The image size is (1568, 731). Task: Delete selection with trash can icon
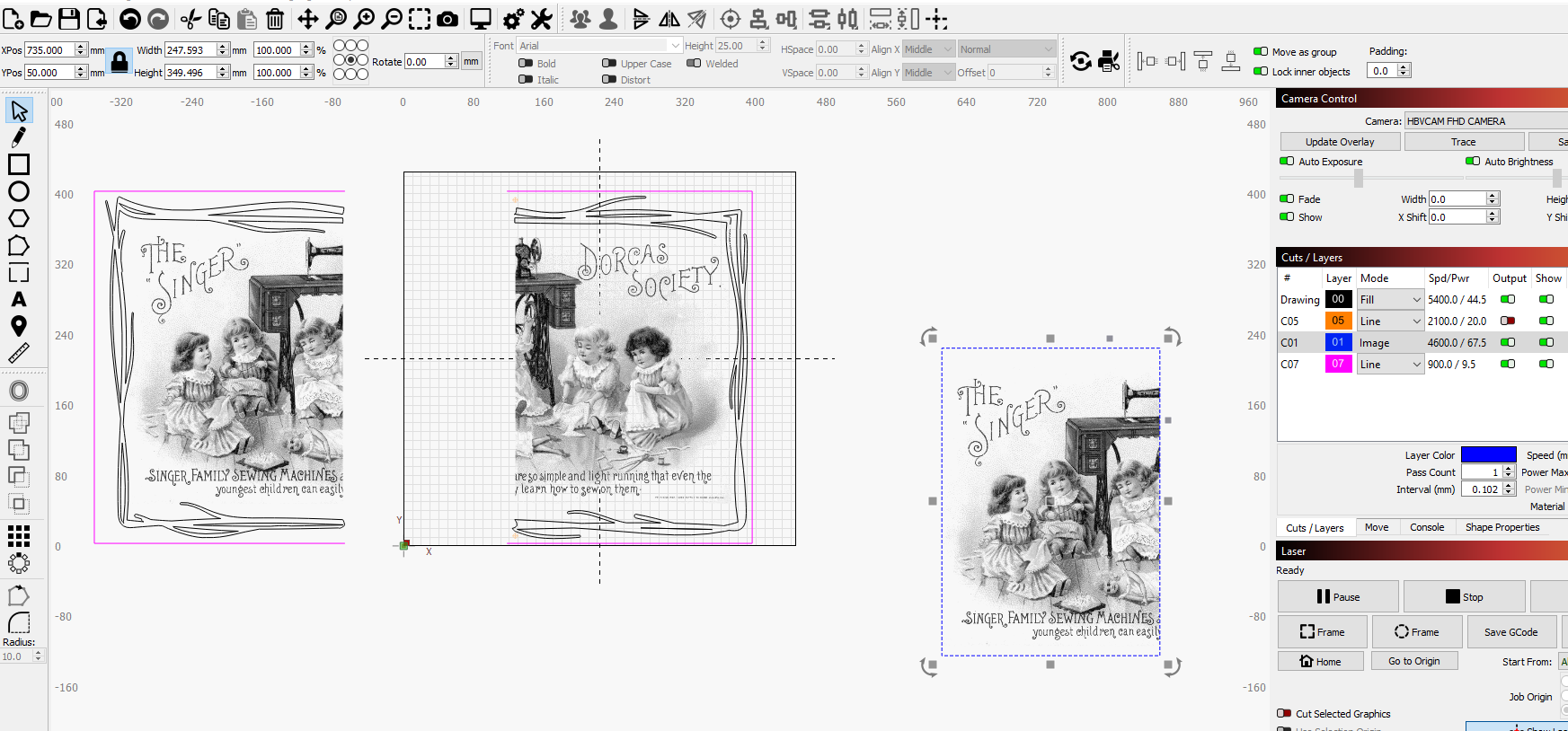point(275,19)
